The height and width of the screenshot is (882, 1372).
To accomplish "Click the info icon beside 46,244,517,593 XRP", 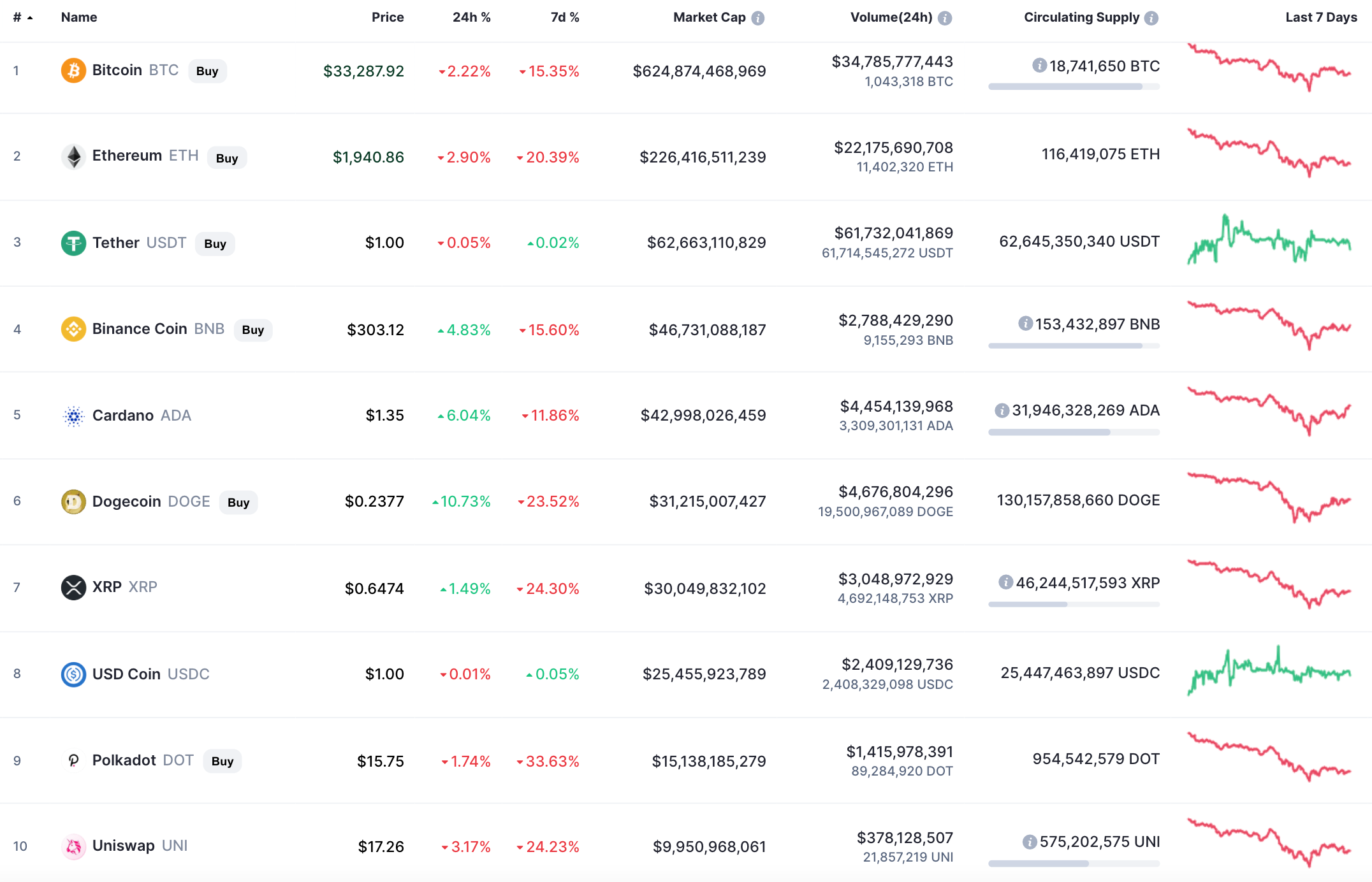I will click(x=1005, y=582).
